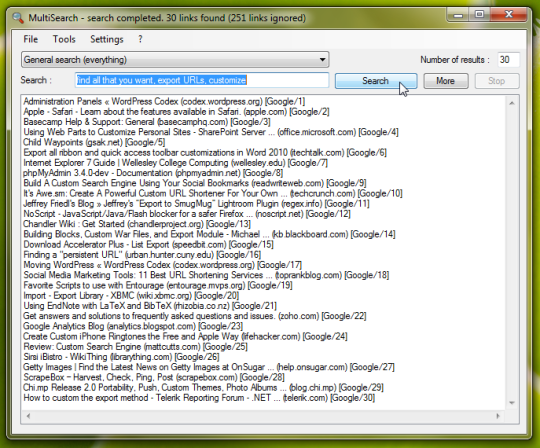Open the Settings menu
Viewport: 540px width, 448px height.
tap(107, 39)
